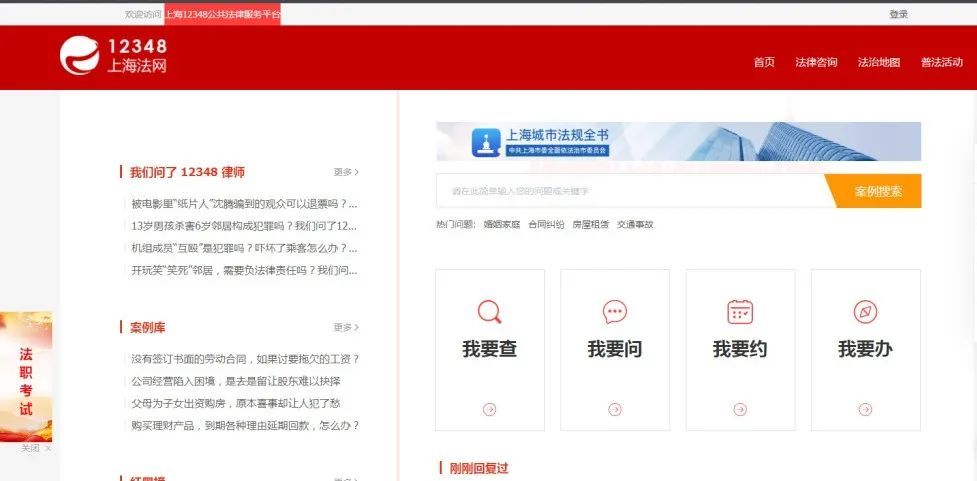Screen dimensions: 977x481
Task: Open the 我要办 compass icon
Action: 865,312
